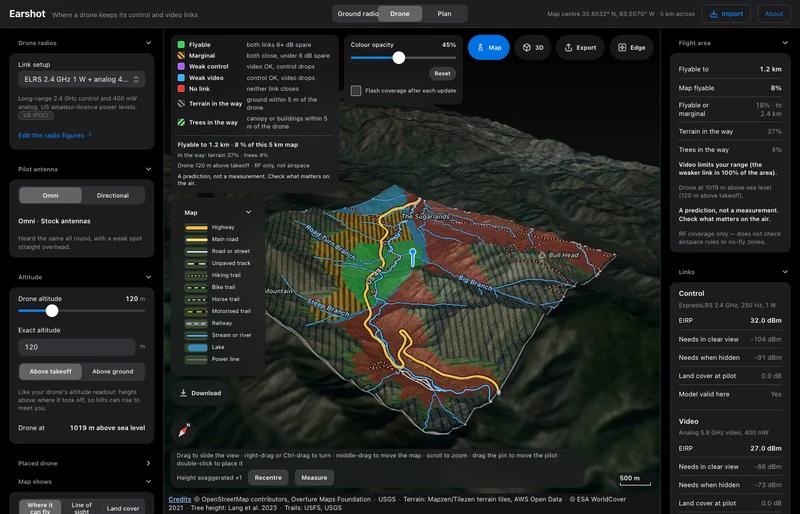Collapse the Map legend panel
The width and height of the screenshot is (800, 514).
coord(248,212)
